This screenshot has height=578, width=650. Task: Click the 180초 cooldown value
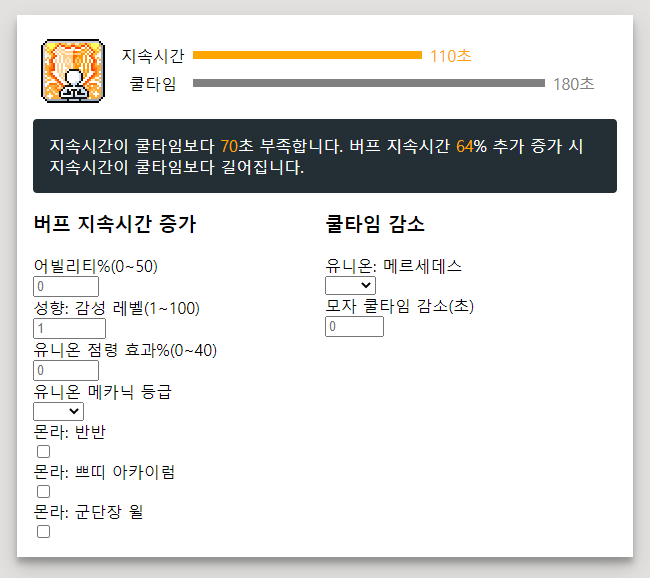(574, 84)
